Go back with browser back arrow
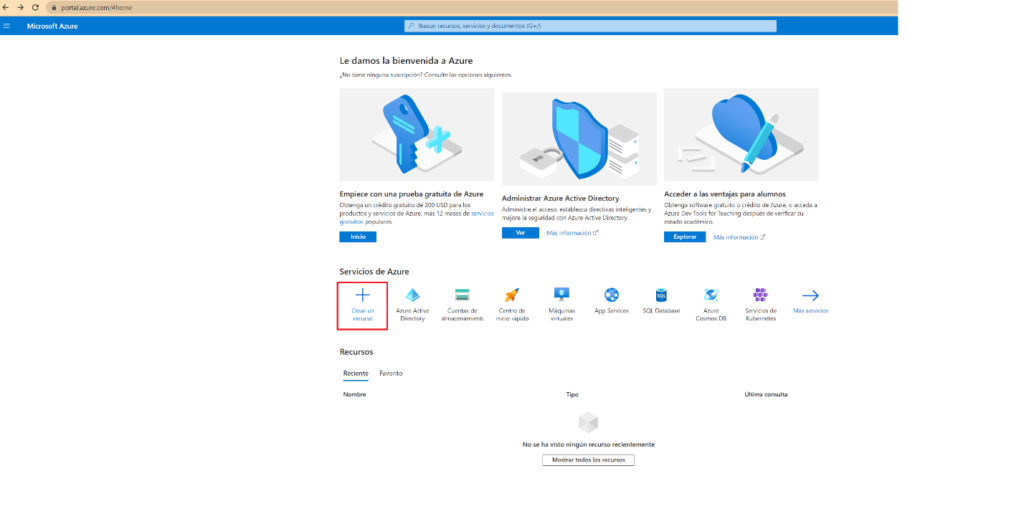 tap(6, 7)
